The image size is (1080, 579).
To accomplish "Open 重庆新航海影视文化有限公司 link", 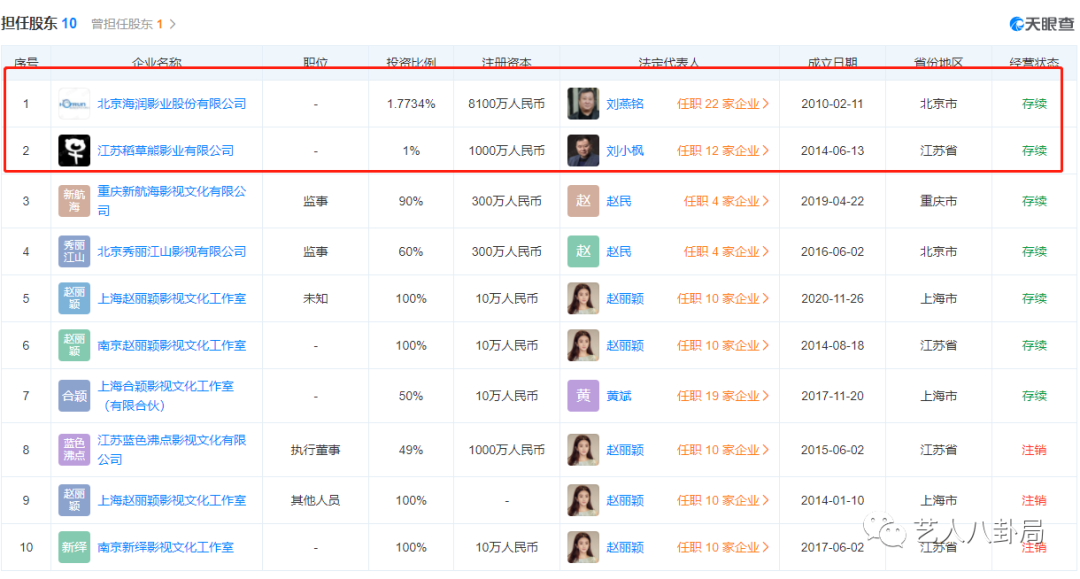I will tap(172, 201).
